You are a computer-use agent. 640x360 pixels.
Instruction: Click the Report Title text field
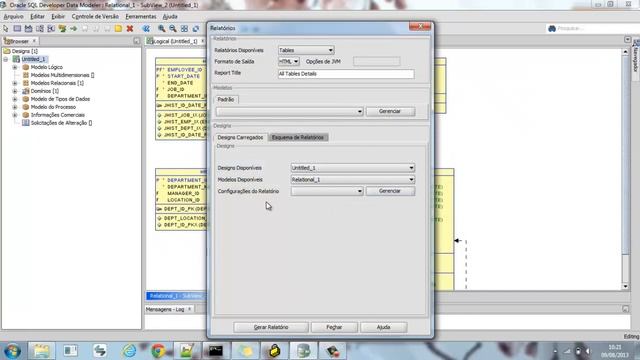click(346, 74)
